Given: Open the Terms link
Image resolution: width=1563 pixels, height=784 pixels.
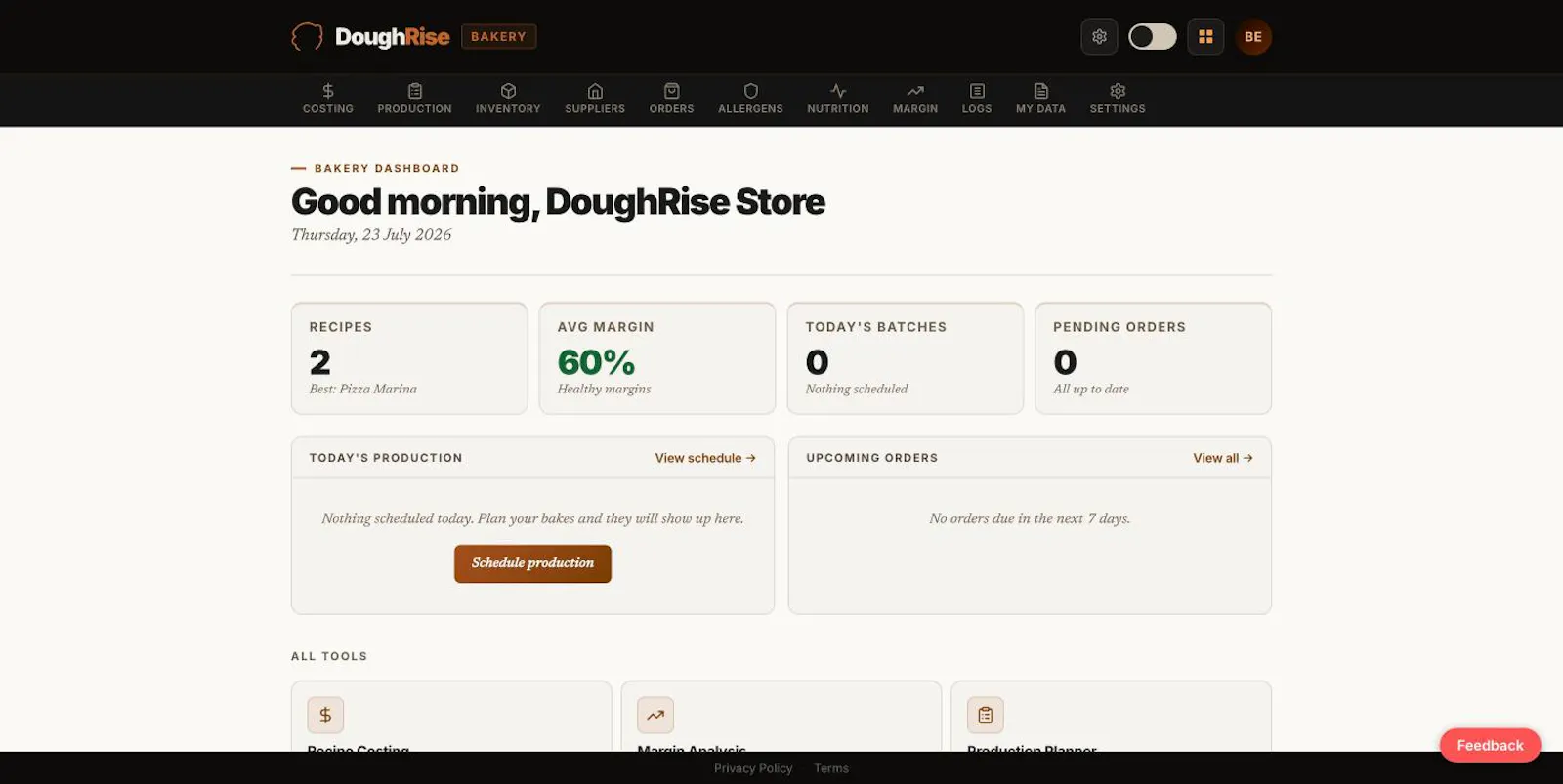Looking at the screenshot, I should (831, 768).
